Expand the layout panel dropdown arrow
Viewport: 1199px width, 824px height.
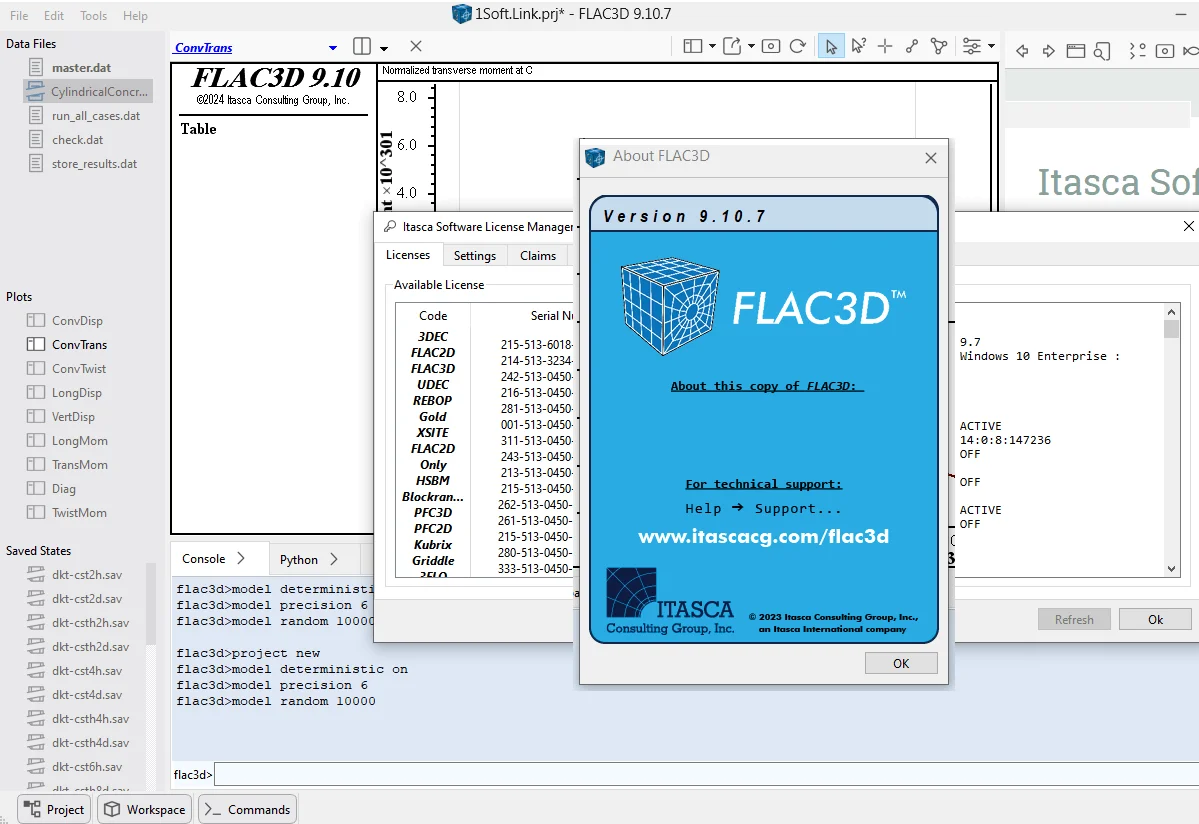[x=712, y=47]
